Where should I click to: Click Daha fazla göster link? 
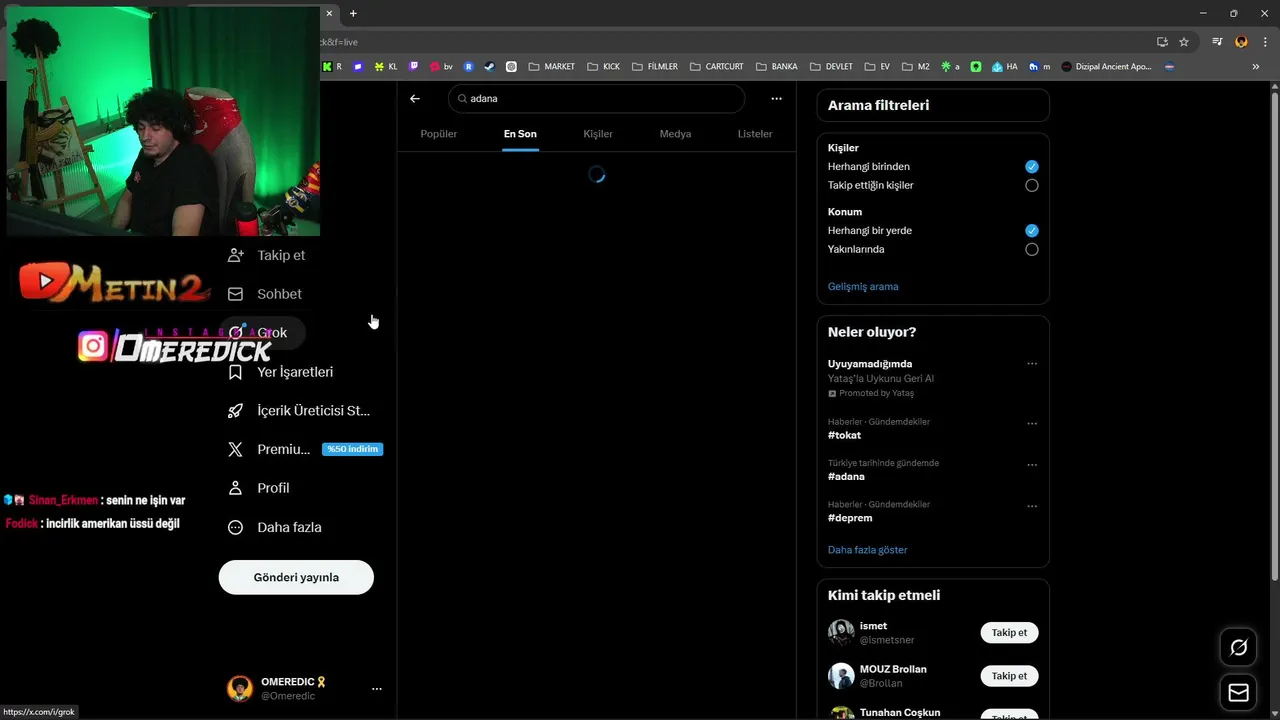(868, 550)
